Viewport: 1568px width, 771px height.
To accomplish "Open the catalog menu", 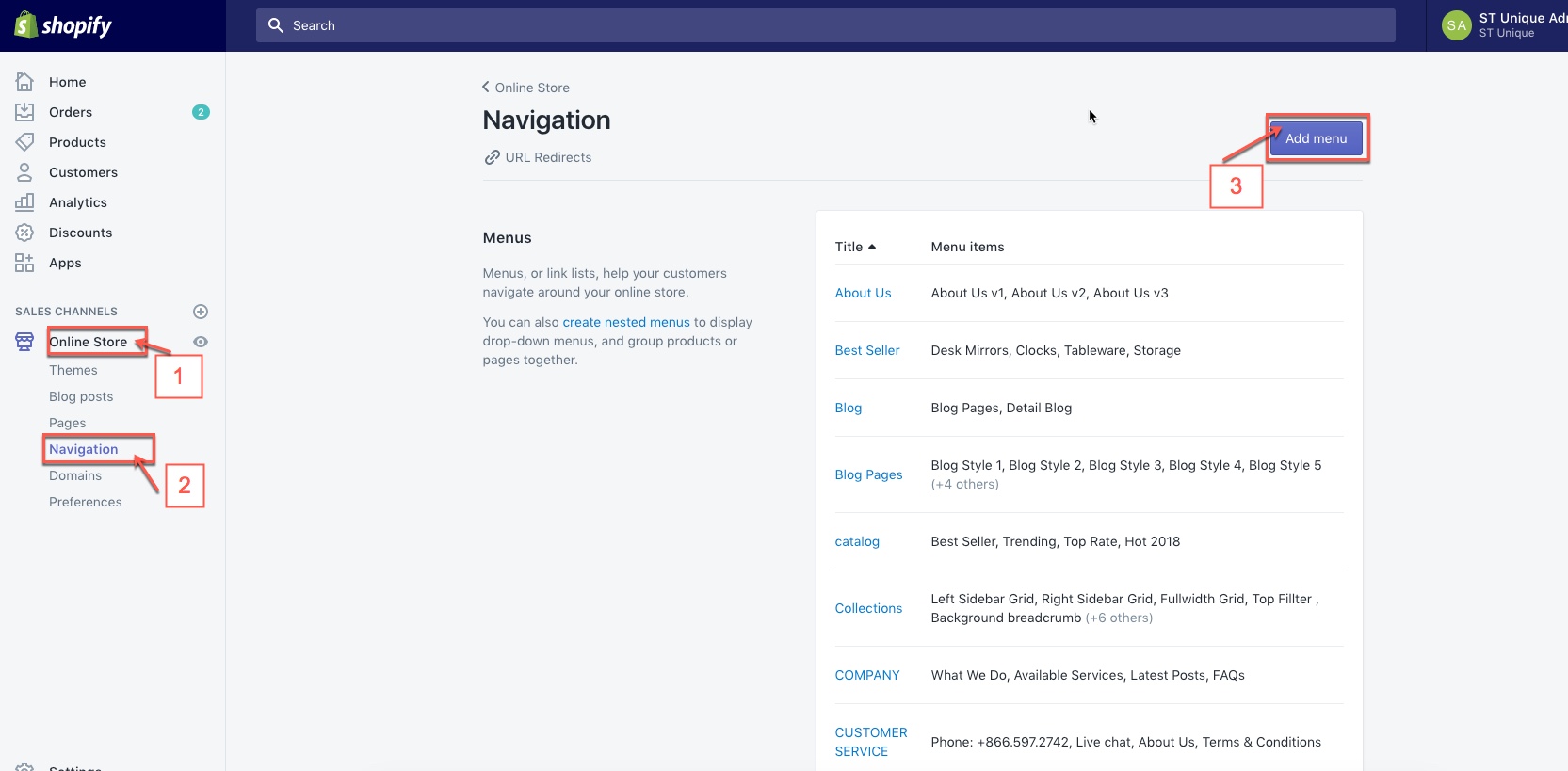I will pyautogui.click(x=857, y=541).
